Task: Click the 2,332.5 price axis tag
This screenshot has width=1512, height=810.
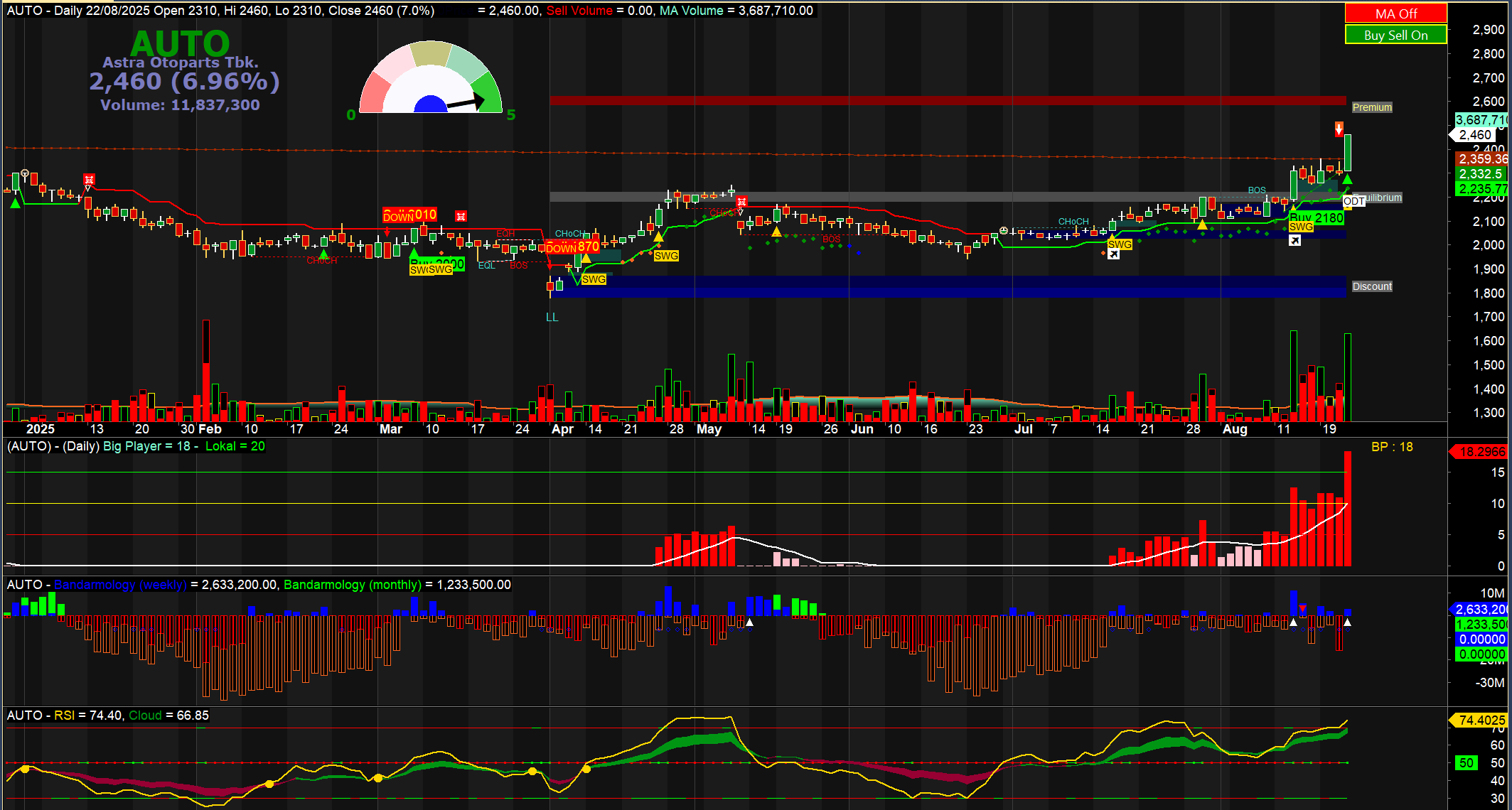Action: pos(1481,174)
